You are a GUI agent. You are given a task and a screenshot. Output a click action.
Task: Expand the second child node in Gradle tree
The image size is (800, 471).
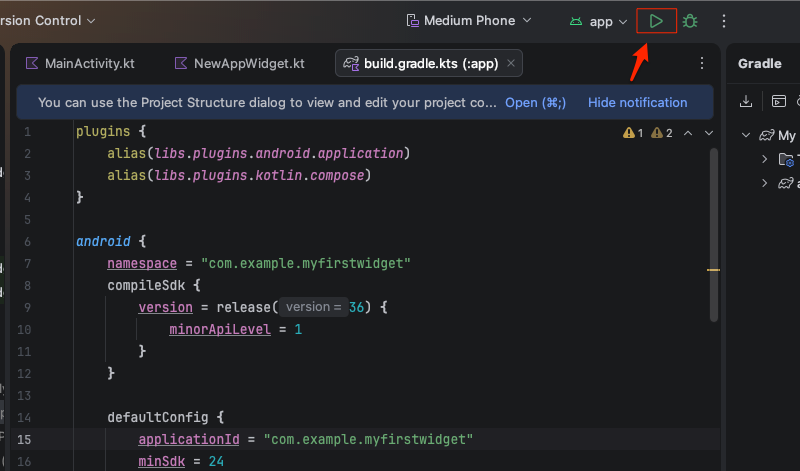pyautogui.click(x=764, y=183)
